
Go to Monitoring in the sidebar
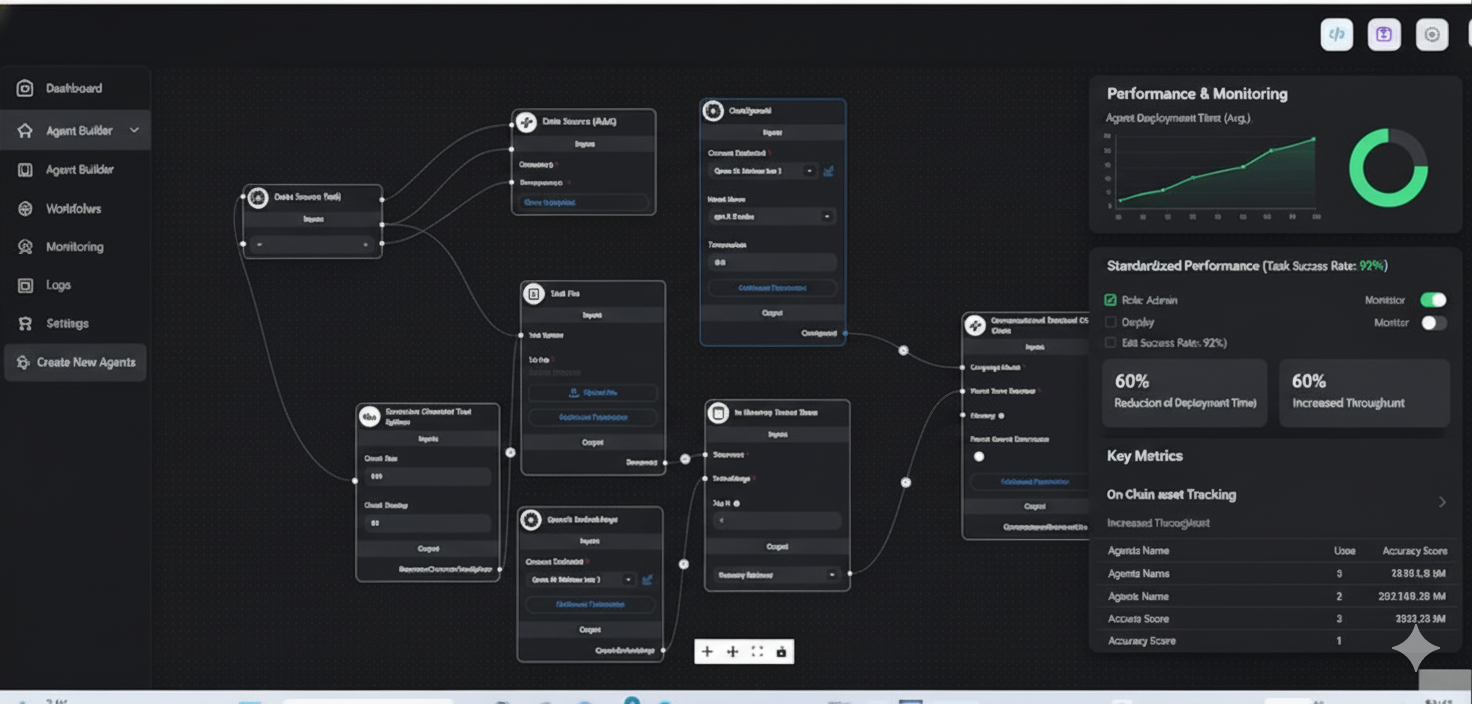(74, 247)
